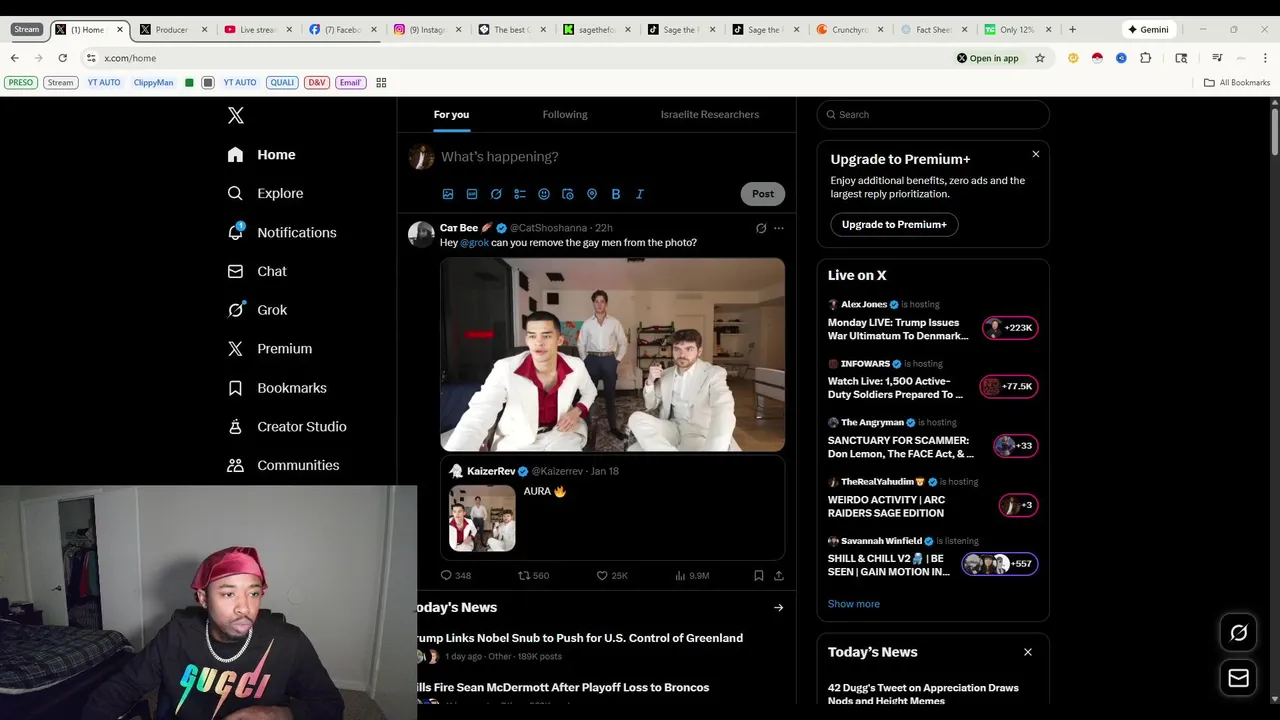The width and height of the screenshot is (1280, 720).
Task: Open the ClippyMan bookmark
Action: 153,83
